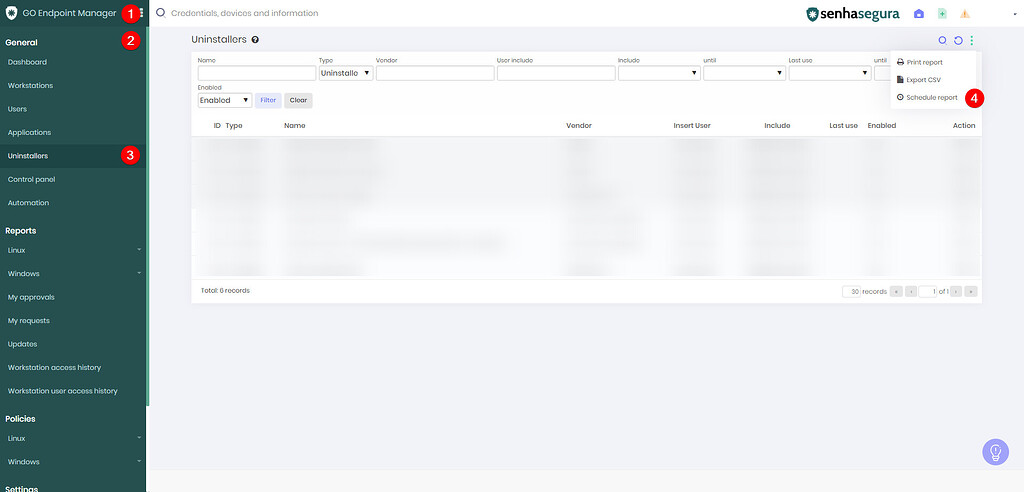1024x492 pixels.
Task: Click the records-per-page field showing 30
Action: [852, 291]
